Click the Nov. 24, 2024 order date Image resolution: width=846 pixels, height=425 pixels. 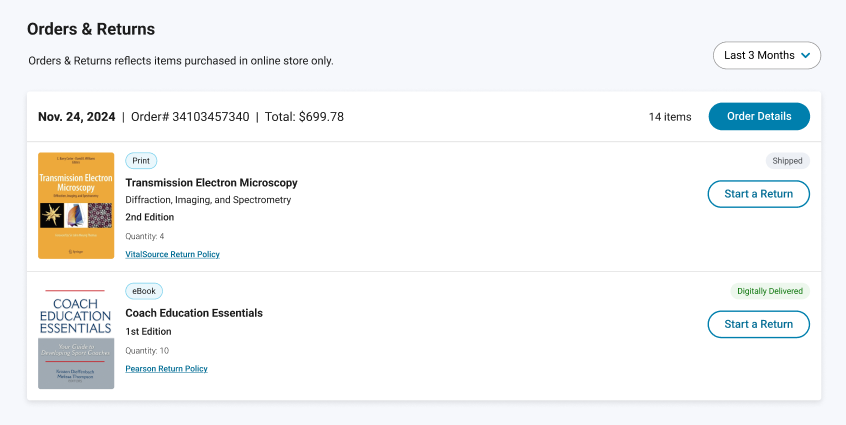77,117
